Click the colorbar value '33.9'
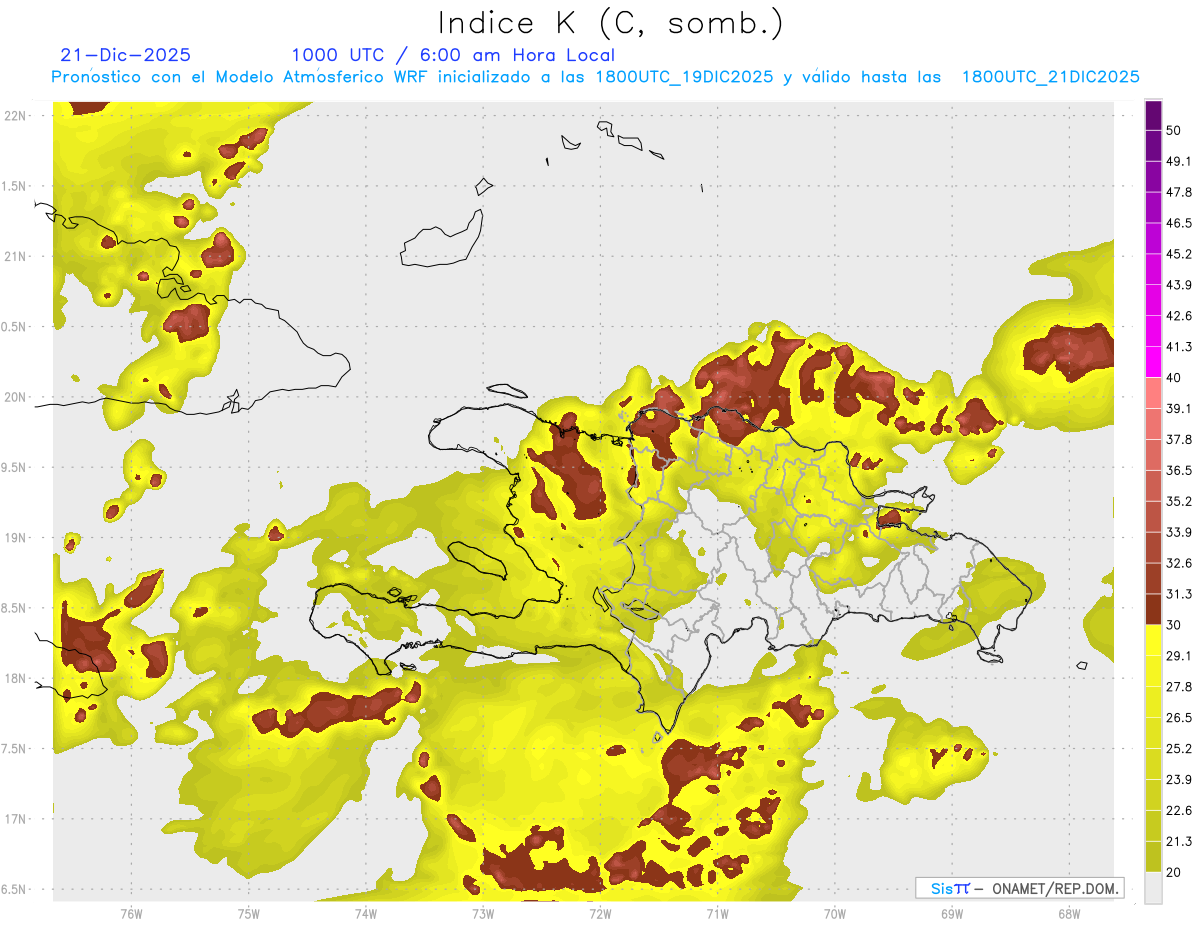This screenshot has width=1200, height=927. [1180, 532]
